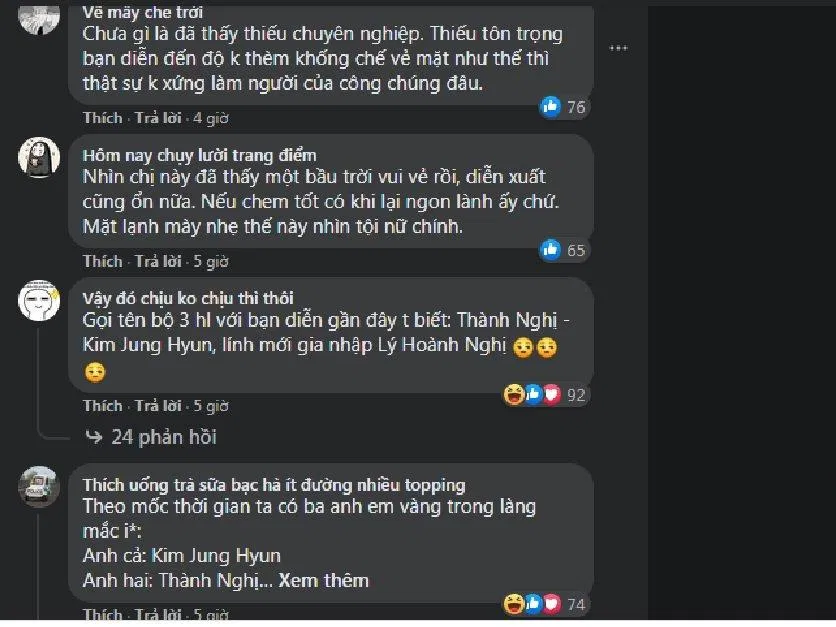This screenshot has height=627, width=836.
Task: Click Hôm nay chụy lười trang điểm's avatar
Action: 40,158
